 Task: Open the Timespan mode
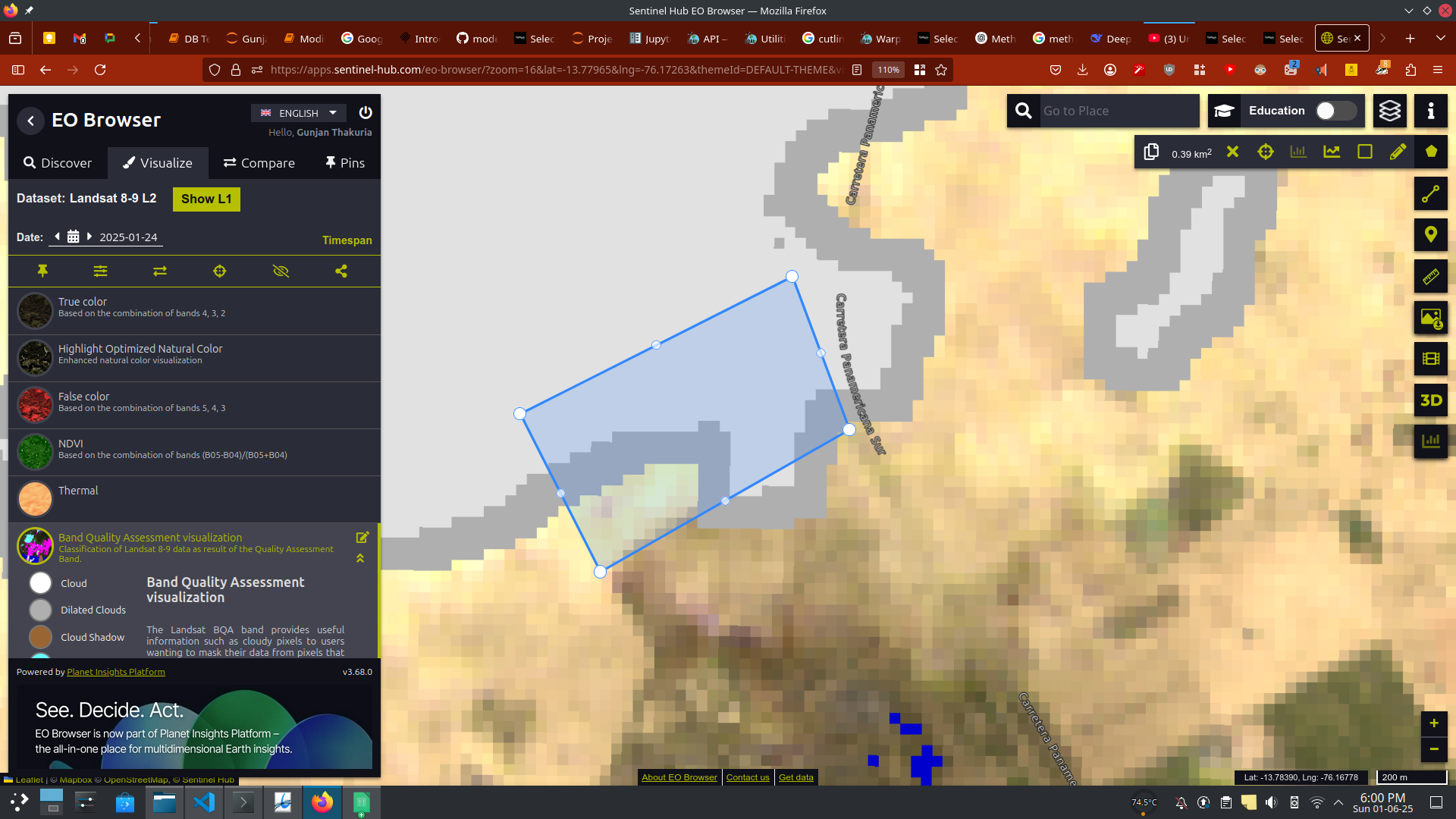pyautogui.click(x=347, y=240)
